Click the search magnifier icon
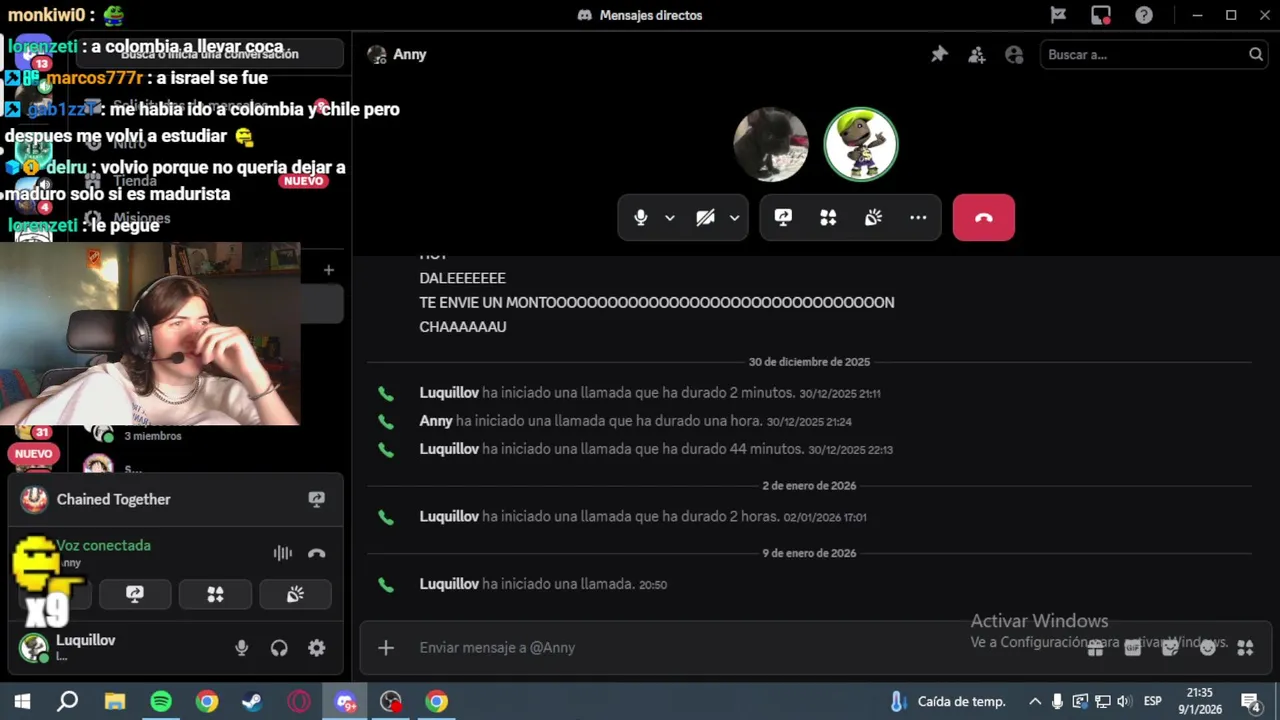The image size is (1280, 720). tap(1256, 55)
